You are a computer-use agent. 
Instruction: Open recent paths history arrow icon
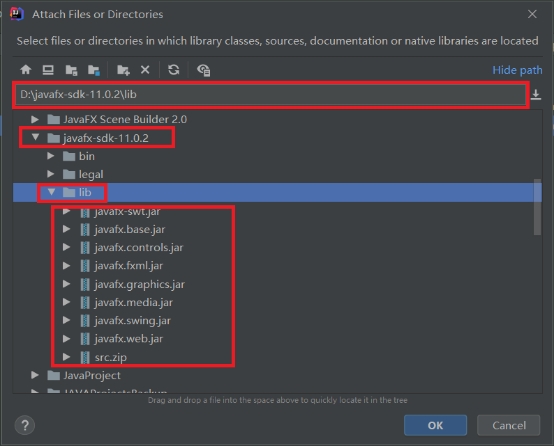(536, 95)
